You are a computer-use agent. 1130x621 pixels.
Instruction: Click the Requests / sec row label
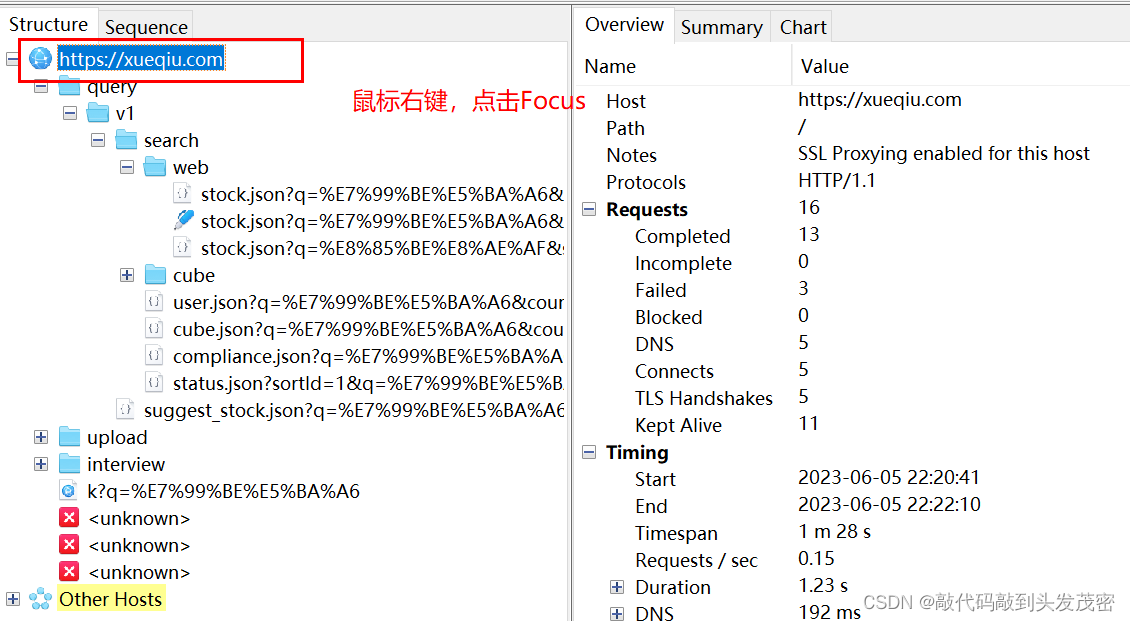coord(696,560)
